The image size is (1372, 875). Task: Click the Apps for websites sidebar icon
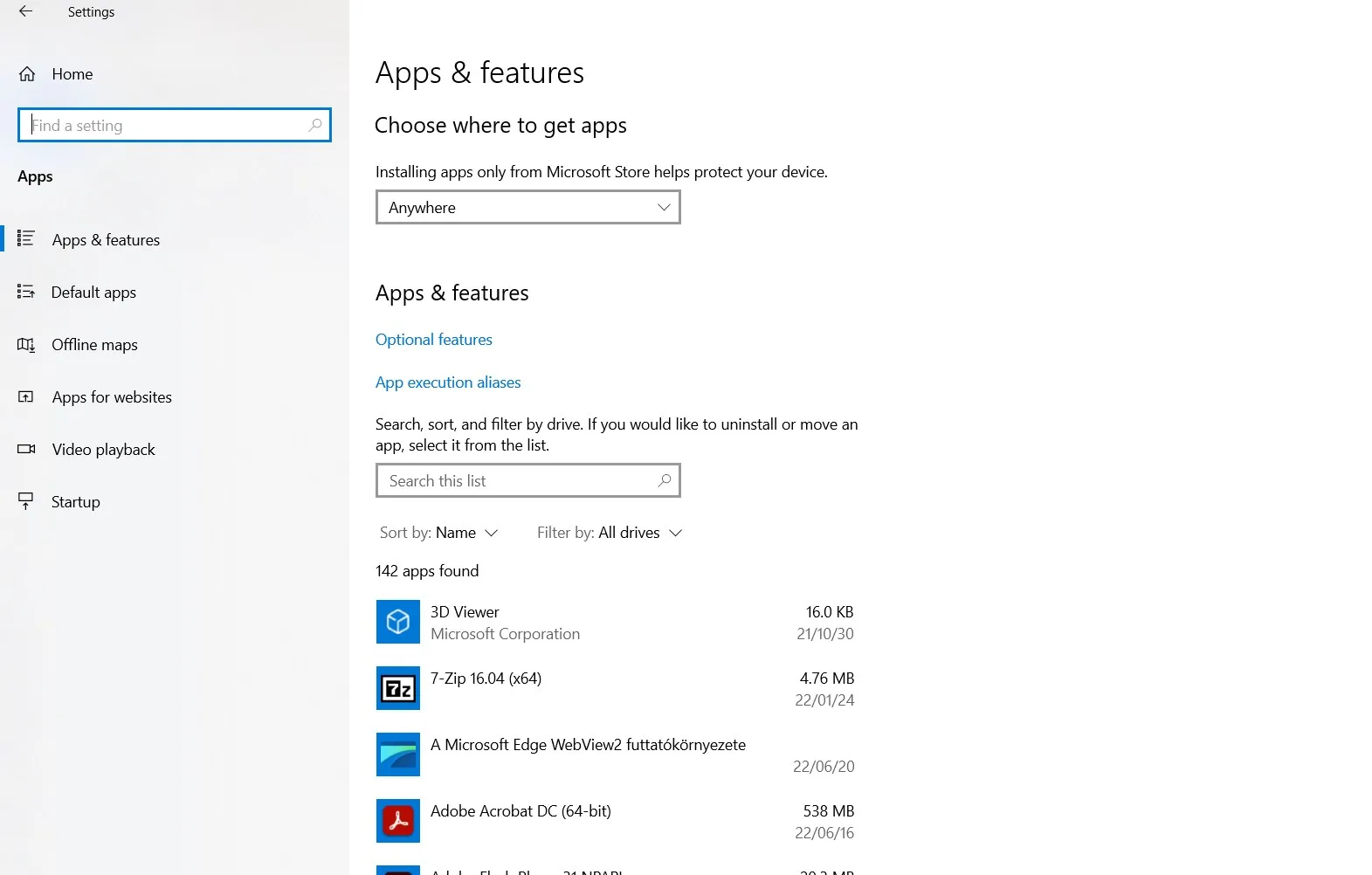coord(26,396)
